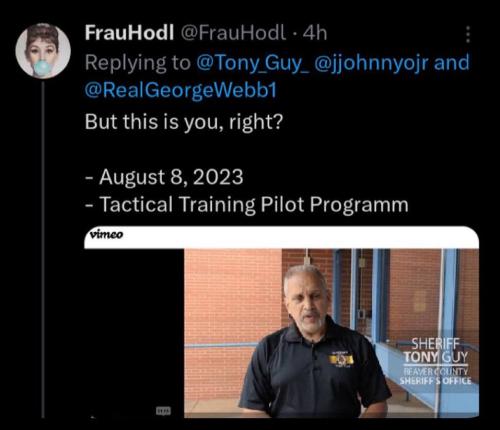Image resolution: width=500 pixels, height=430 pixels.
Task: Tap the vertical thread connector line
Action: pyautogui.click(x=43, y=249)
